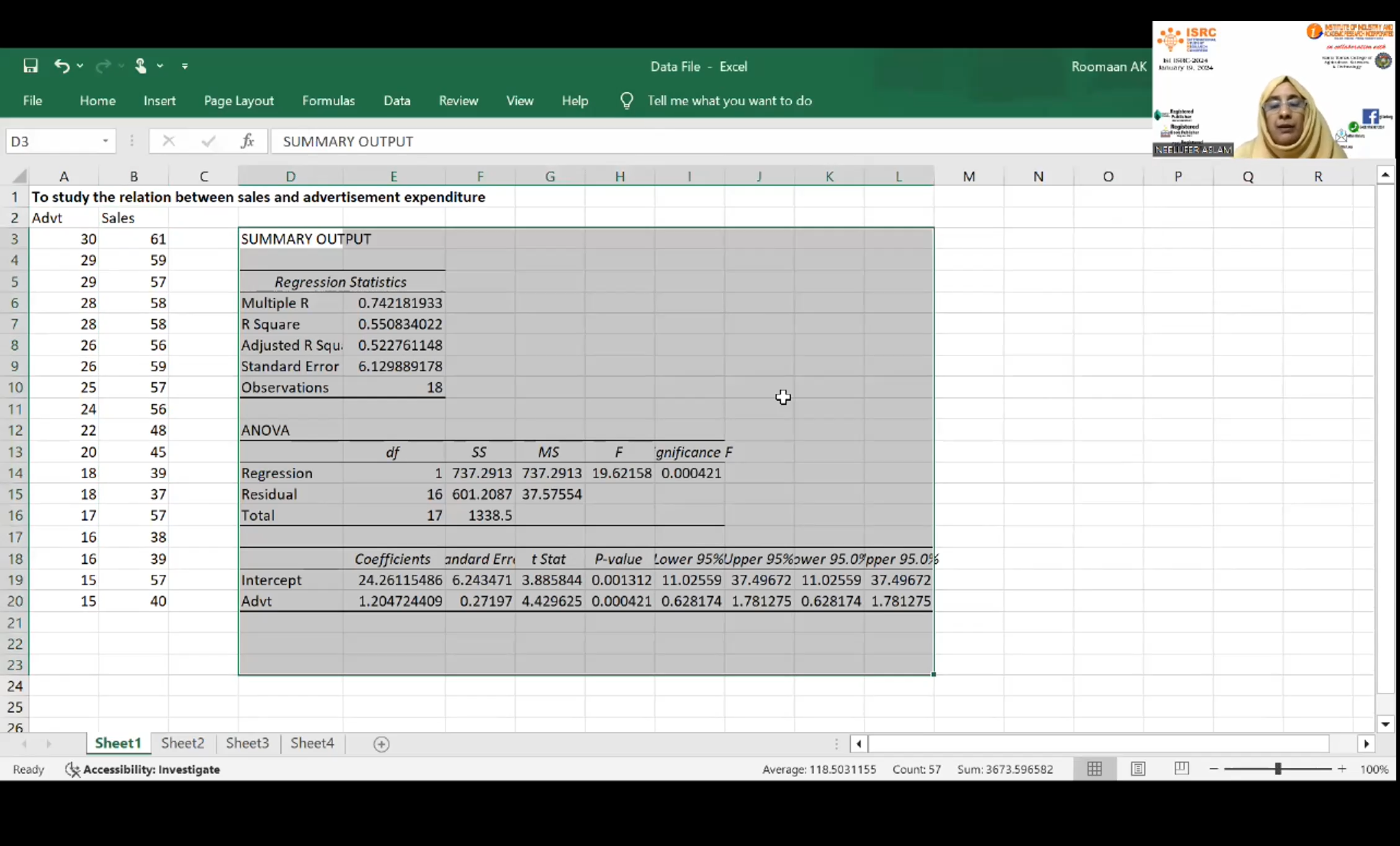
Task: Add a new sheet with plus icon
Action: [381, 744]
